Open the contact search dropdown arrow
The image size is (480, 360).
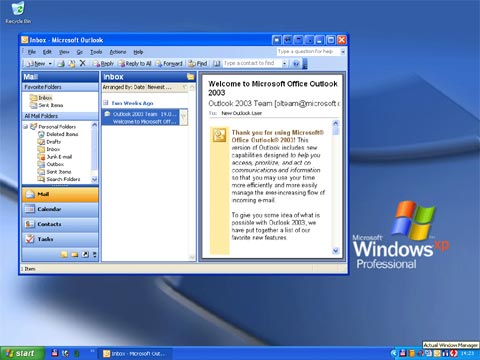click(284, 63)
